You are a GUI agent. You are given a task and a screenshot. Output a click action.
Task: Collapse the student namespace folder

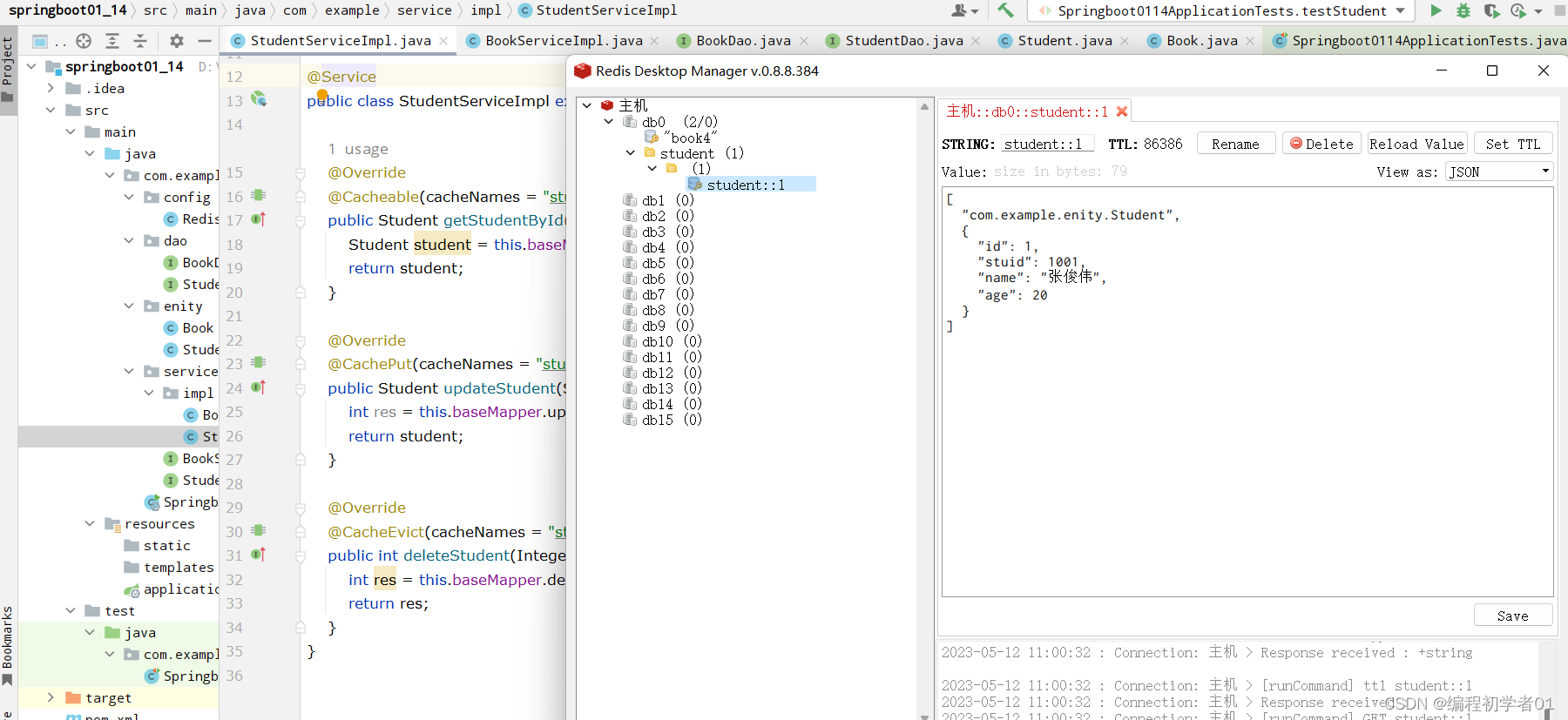click(631, 153)
